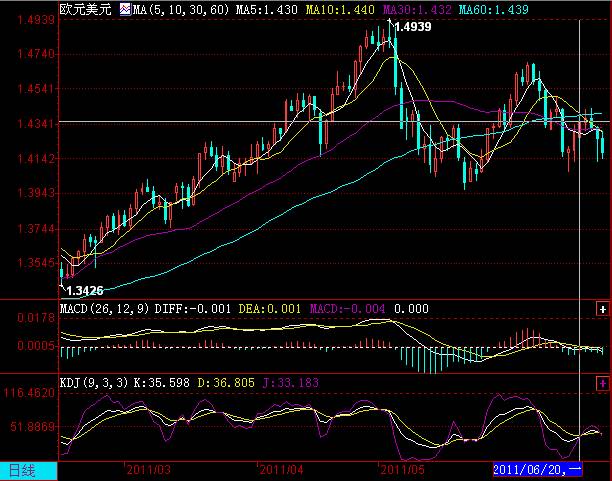The width and height of the screenshot is (612, 481).
Task: Click the 欧元美元 symbol title
Action: pos(85,9)
